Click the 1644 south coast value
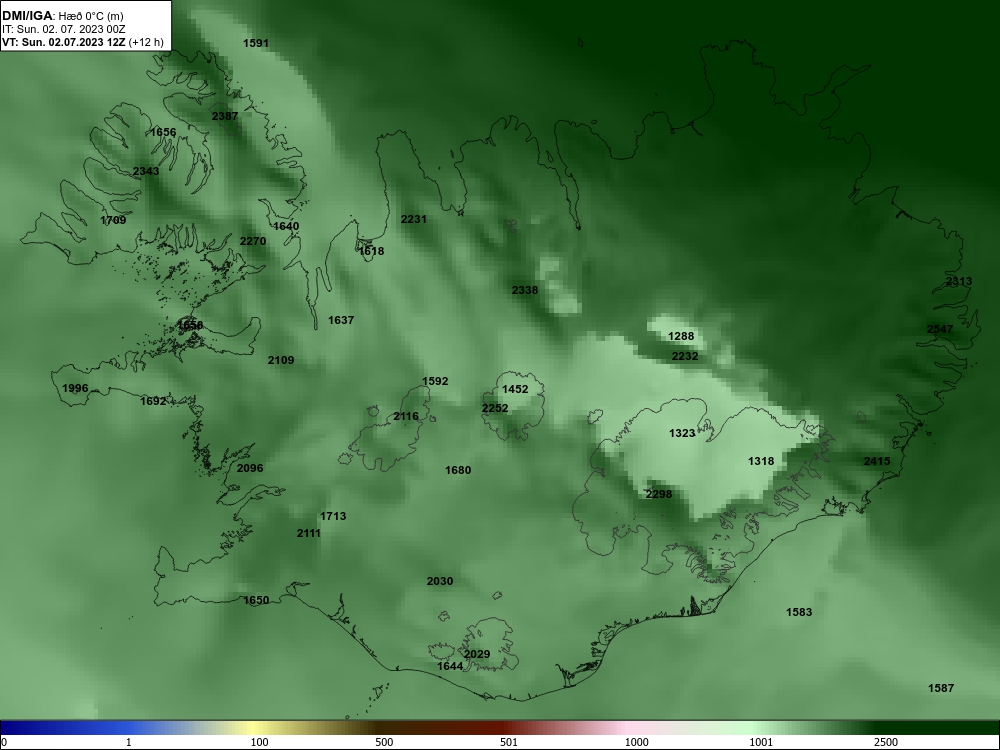Image resolution: width=1000 pixels, height=750 pixels. [x=450, y=666]
